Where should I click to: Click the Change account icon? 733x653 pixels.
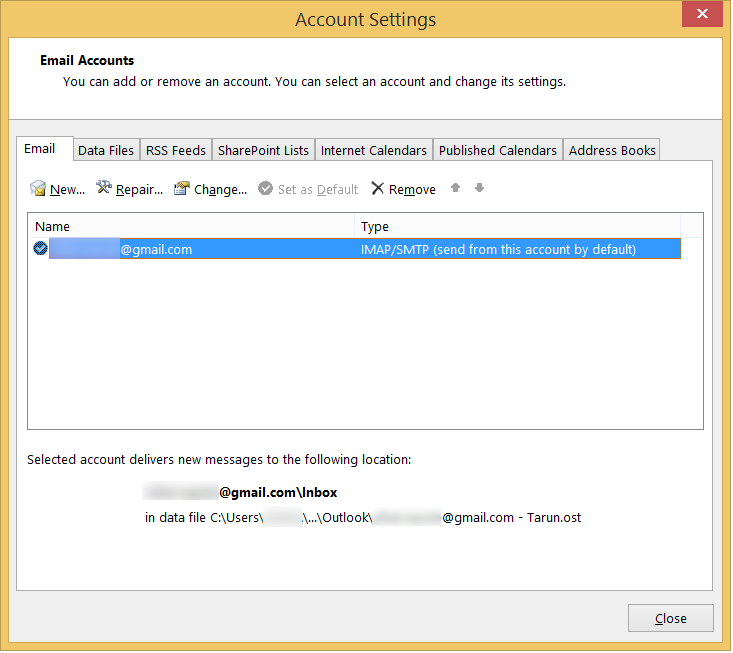point(181,189)
